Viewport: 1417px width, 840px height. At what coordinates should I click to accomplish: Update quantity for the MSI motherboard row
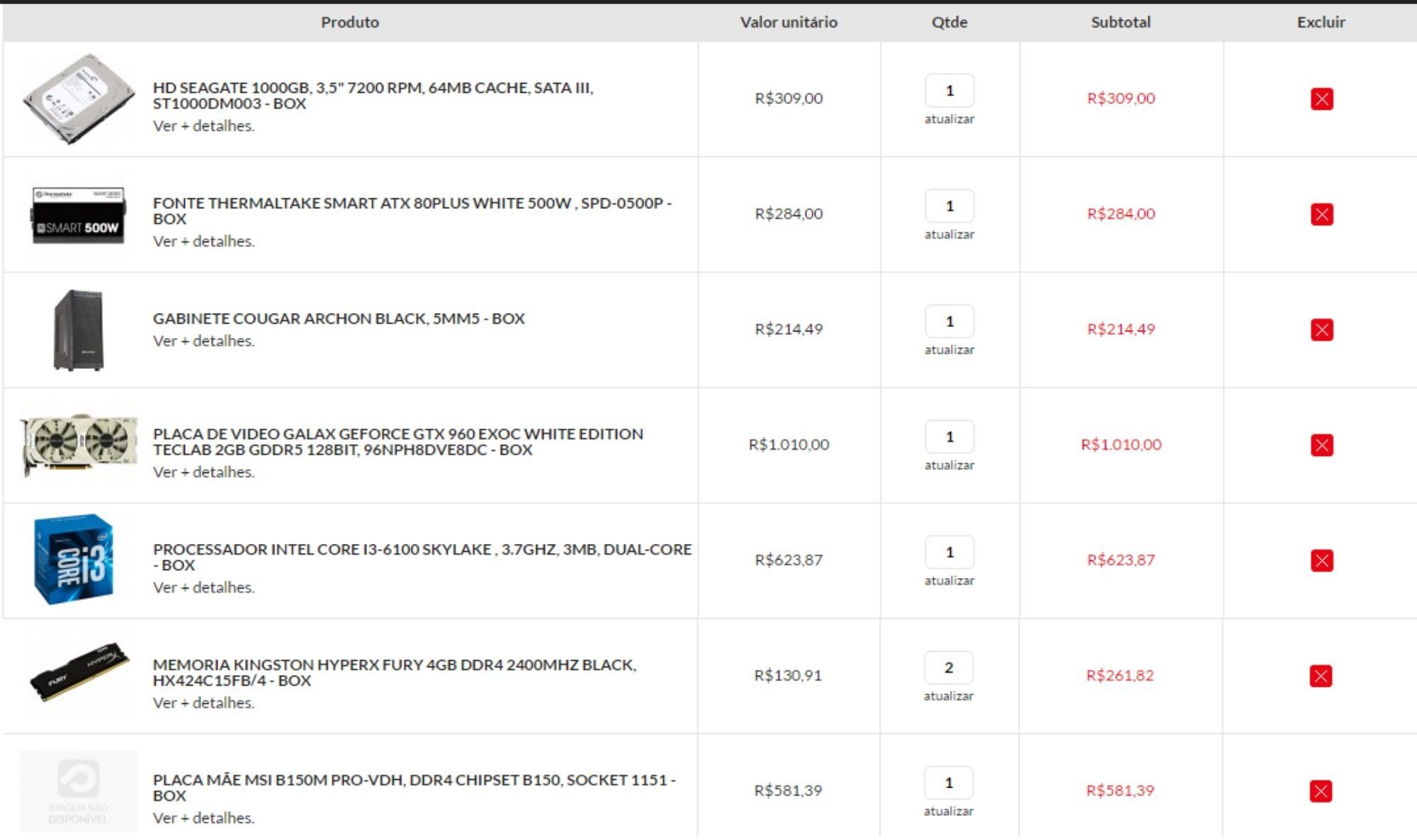coord(949,812)
